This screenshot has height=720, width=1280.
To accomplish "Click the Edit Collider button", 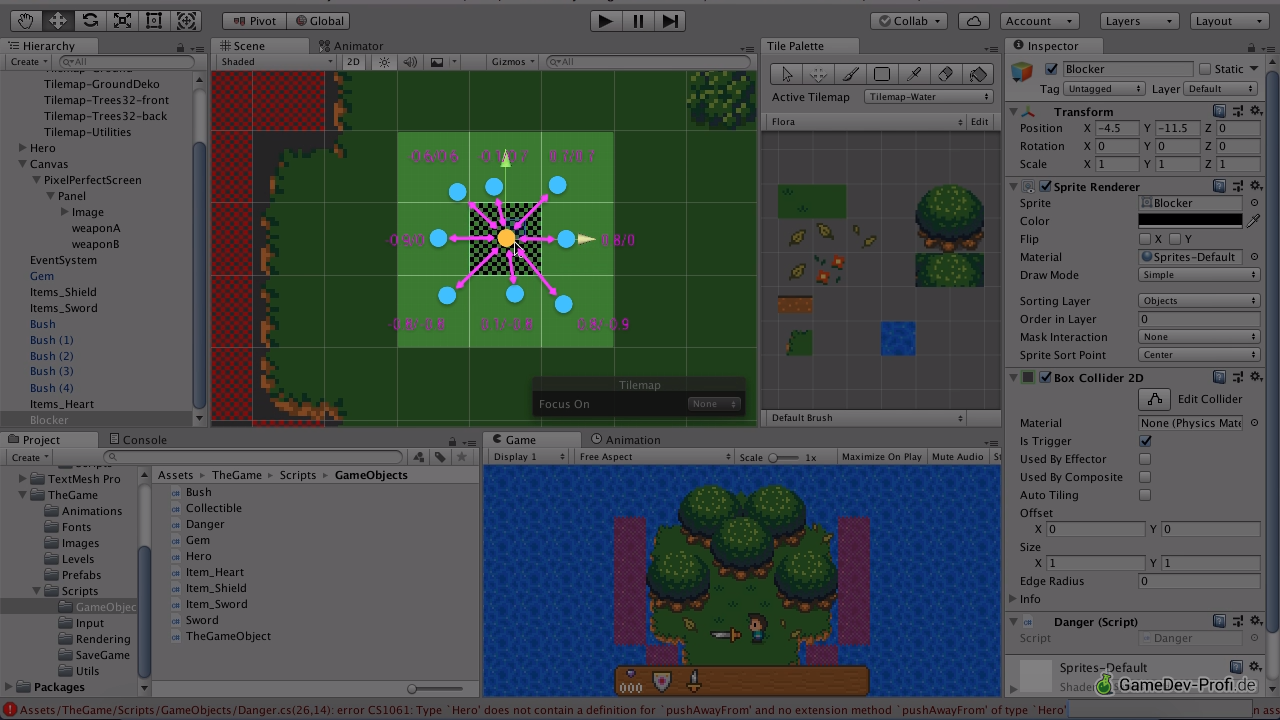I will pos(1155,399).
